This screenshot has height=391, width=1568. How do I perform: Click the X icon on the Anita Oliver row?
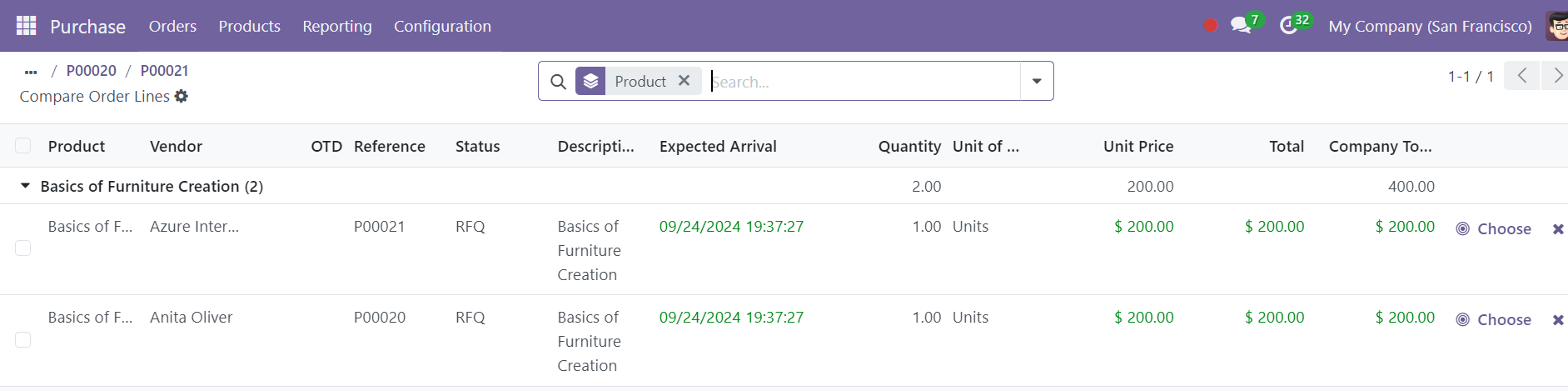pyautogui.click(x=1558, y=319)
